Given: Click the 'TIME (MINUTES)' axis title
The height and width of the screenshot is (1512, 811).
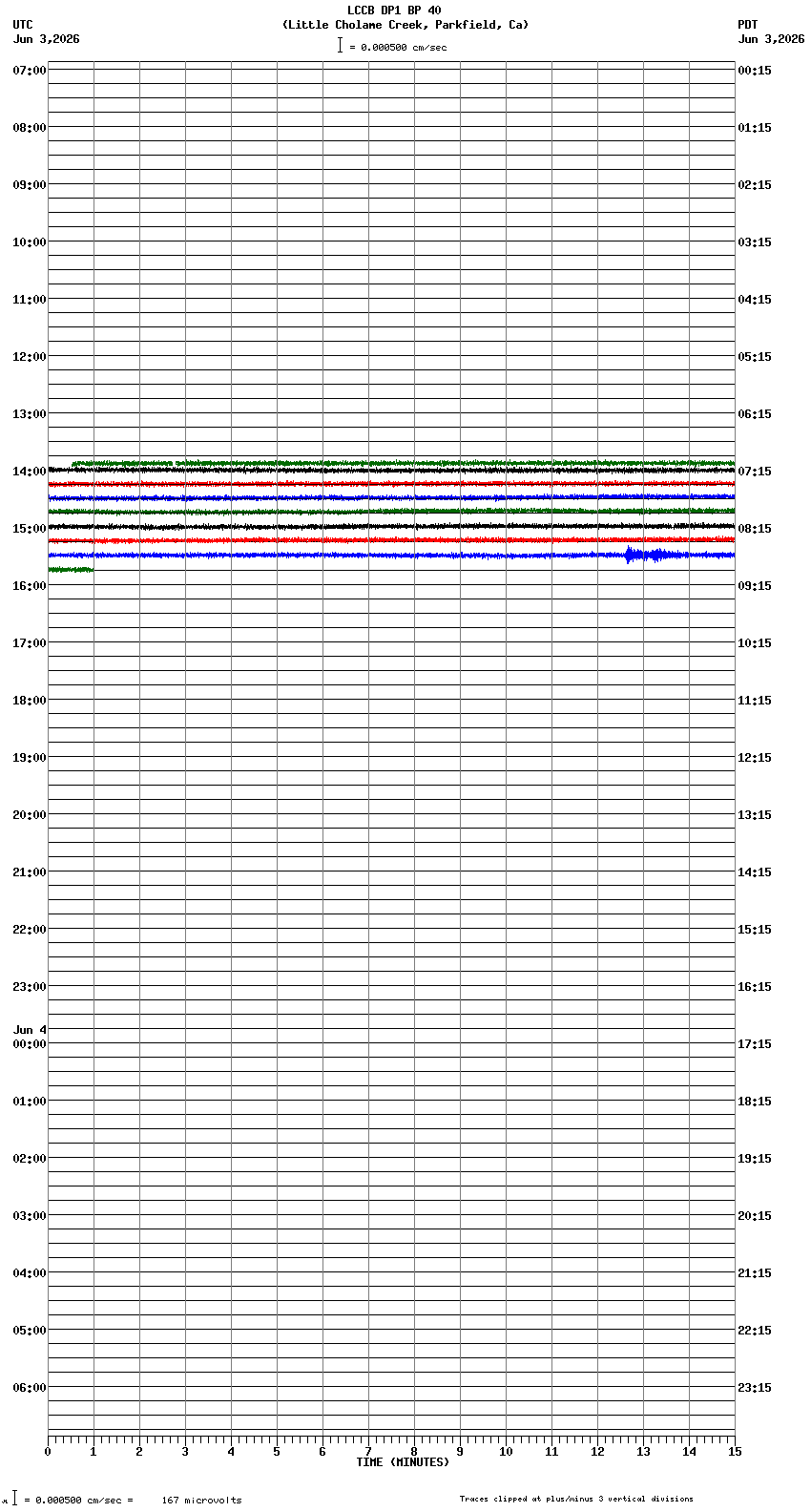Looking at the screenshot, I should point(403,1462).
